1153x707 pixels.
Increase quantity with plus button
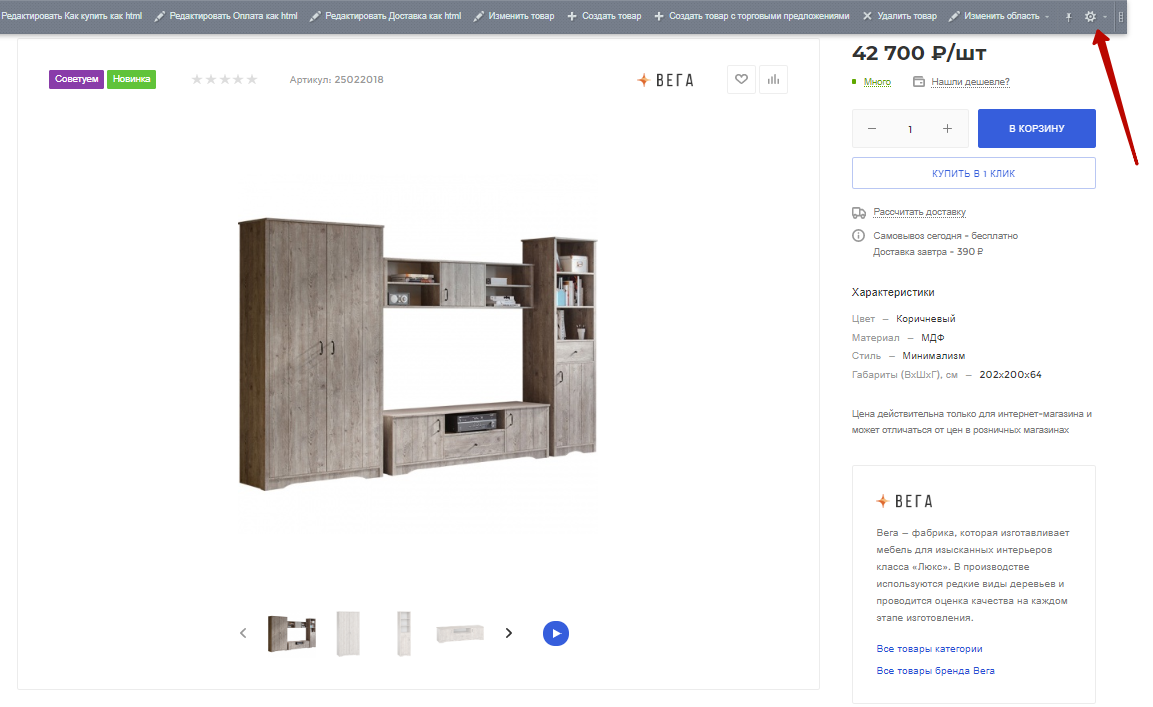click(947, 129)
